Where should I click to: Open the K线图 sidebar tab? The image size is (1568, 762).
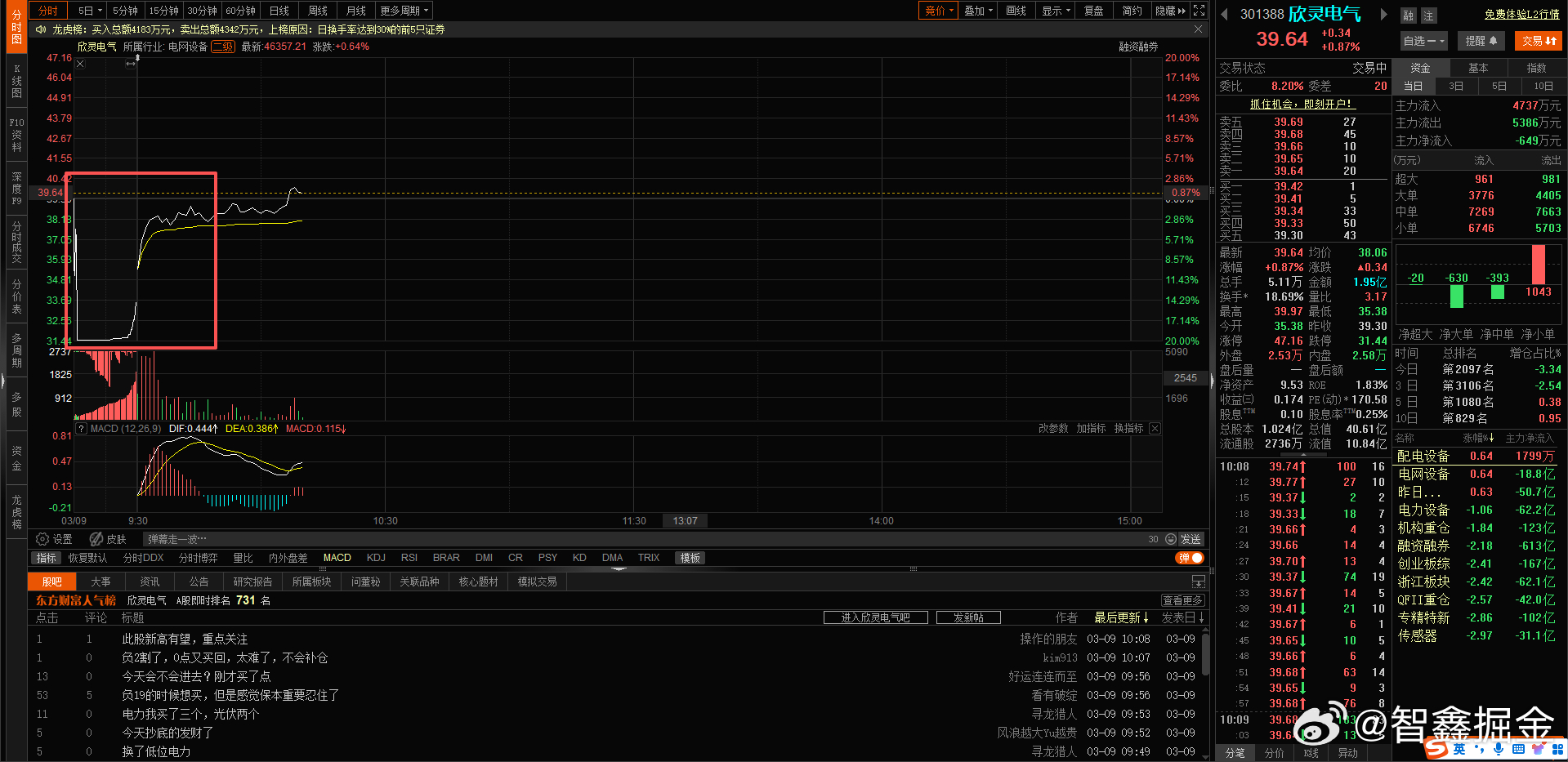pos(16,81)
